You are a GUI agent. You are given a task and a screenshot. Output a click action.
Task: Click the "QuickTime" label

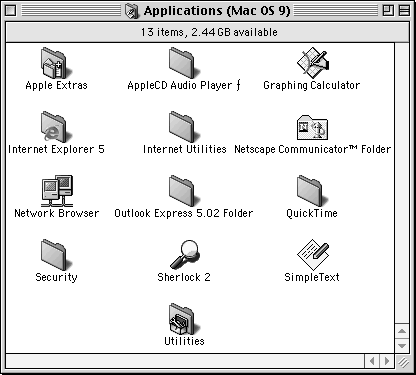tap(312, 213)
